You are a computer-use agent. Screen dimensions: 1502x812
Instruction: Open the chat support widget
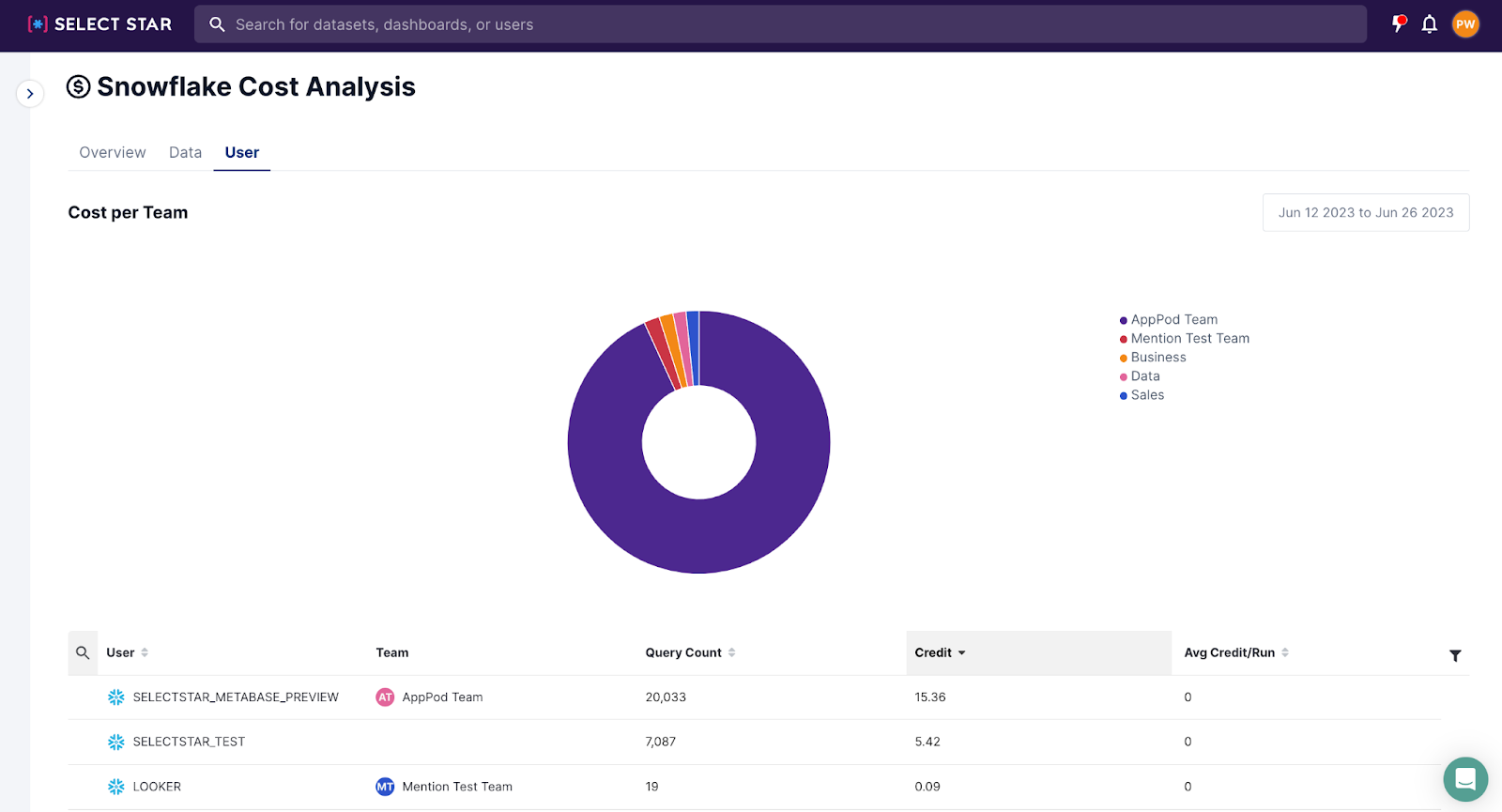click(1465, 779)
